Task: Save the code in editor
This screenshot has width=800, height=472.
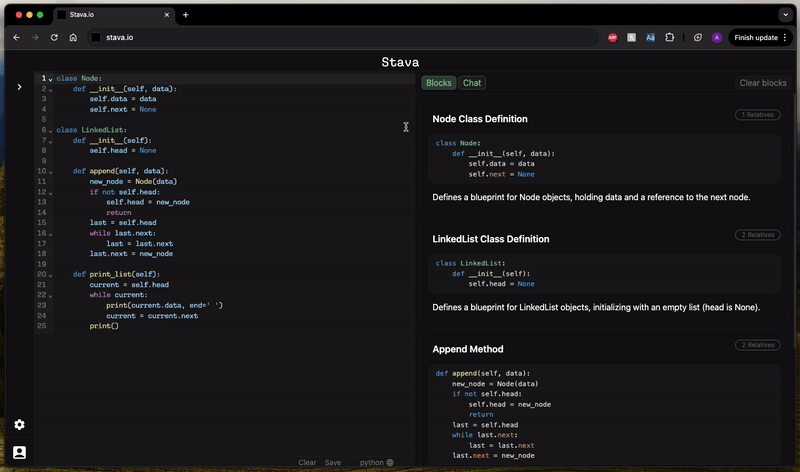Action: click(333, 462)
